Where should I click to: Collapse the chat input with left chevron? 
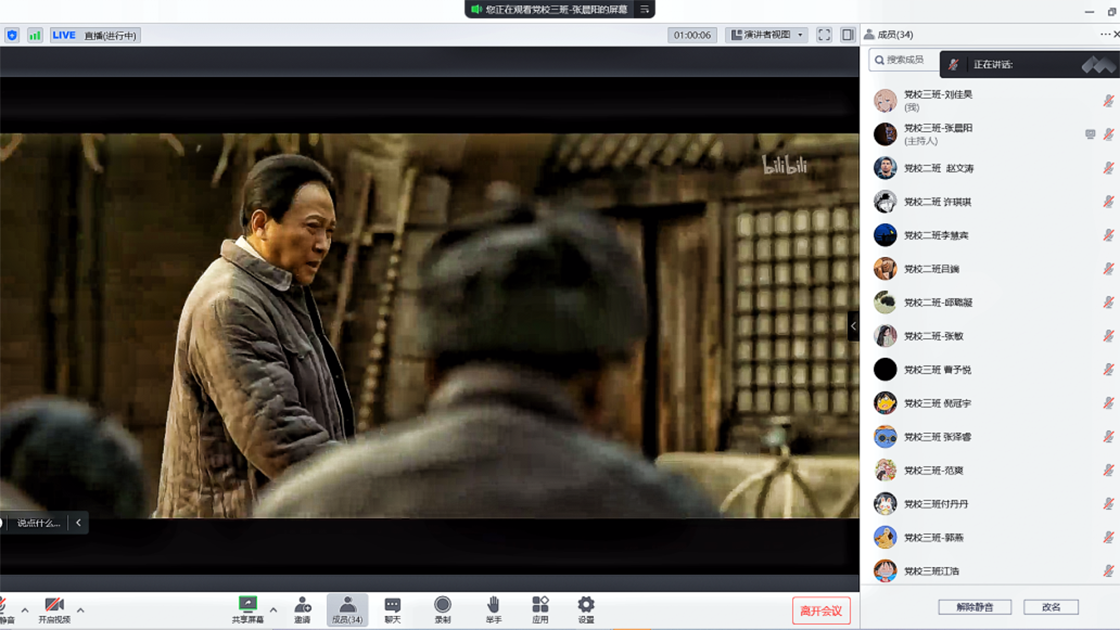point(79,523)
